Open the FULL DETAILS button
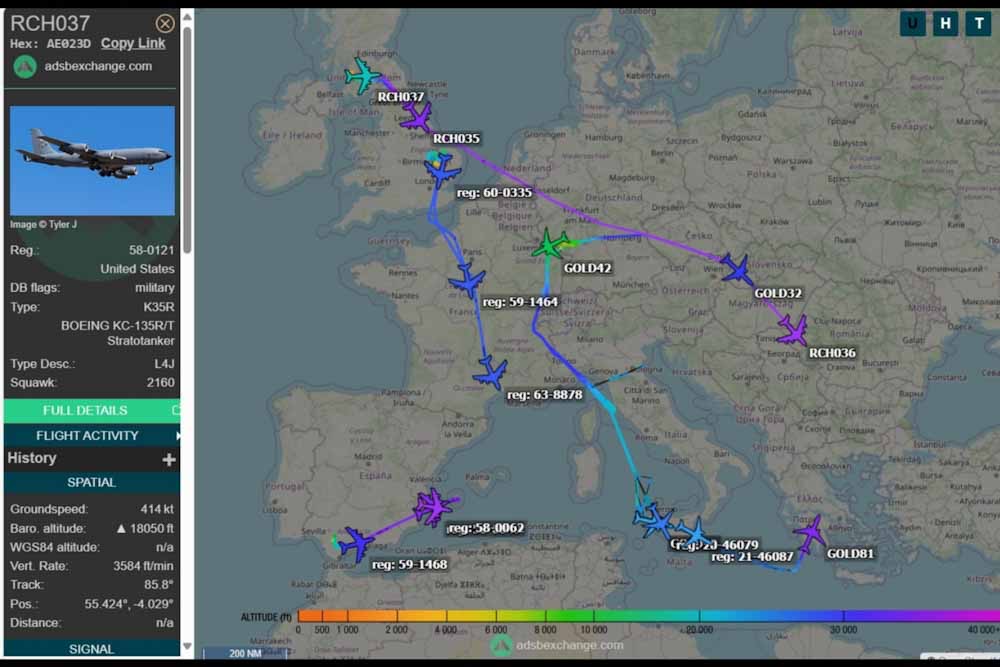This screenshot has height=667, width=1000. [x=86, y=410]
